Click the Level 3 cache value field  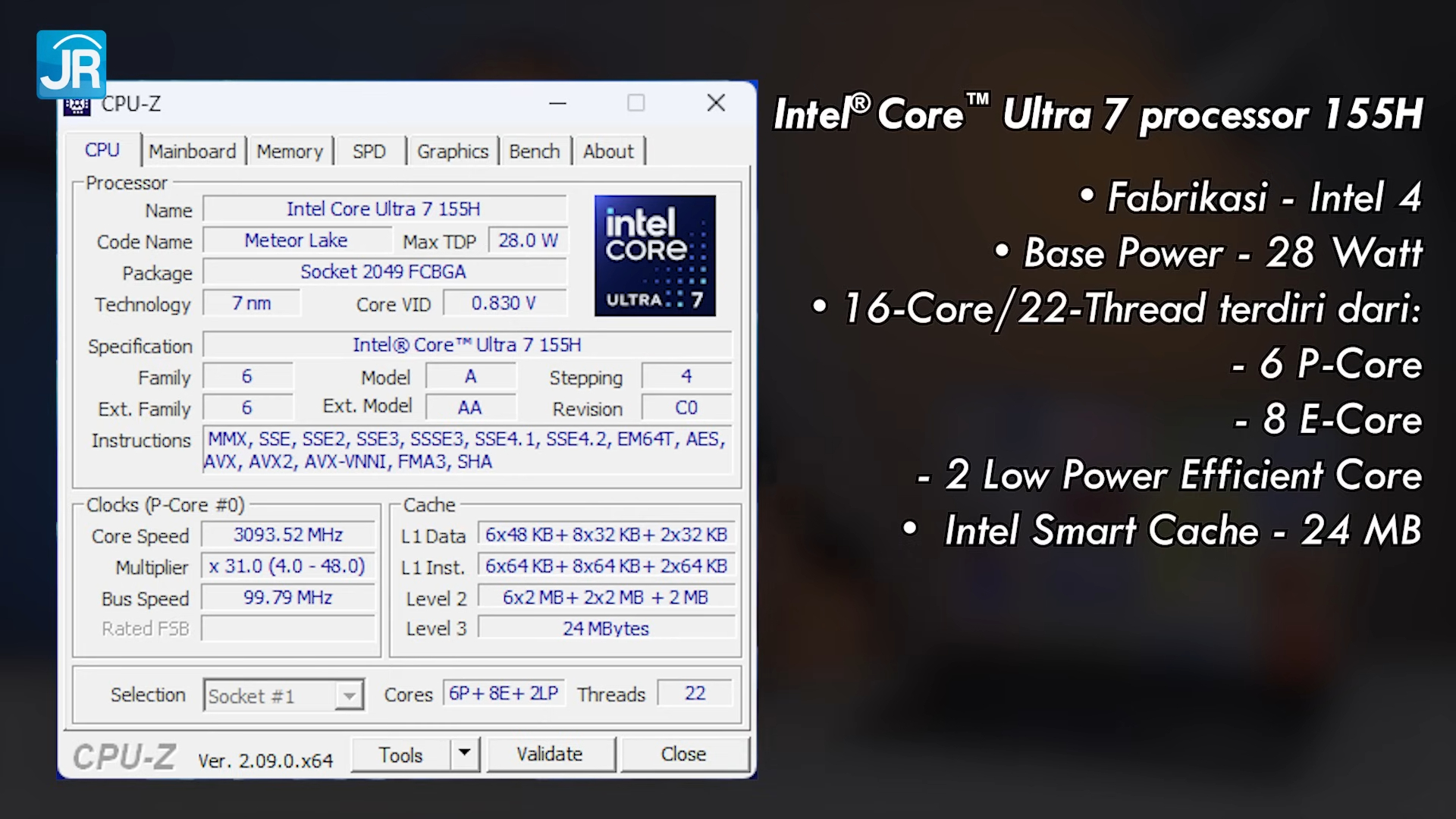pos(604,628)
